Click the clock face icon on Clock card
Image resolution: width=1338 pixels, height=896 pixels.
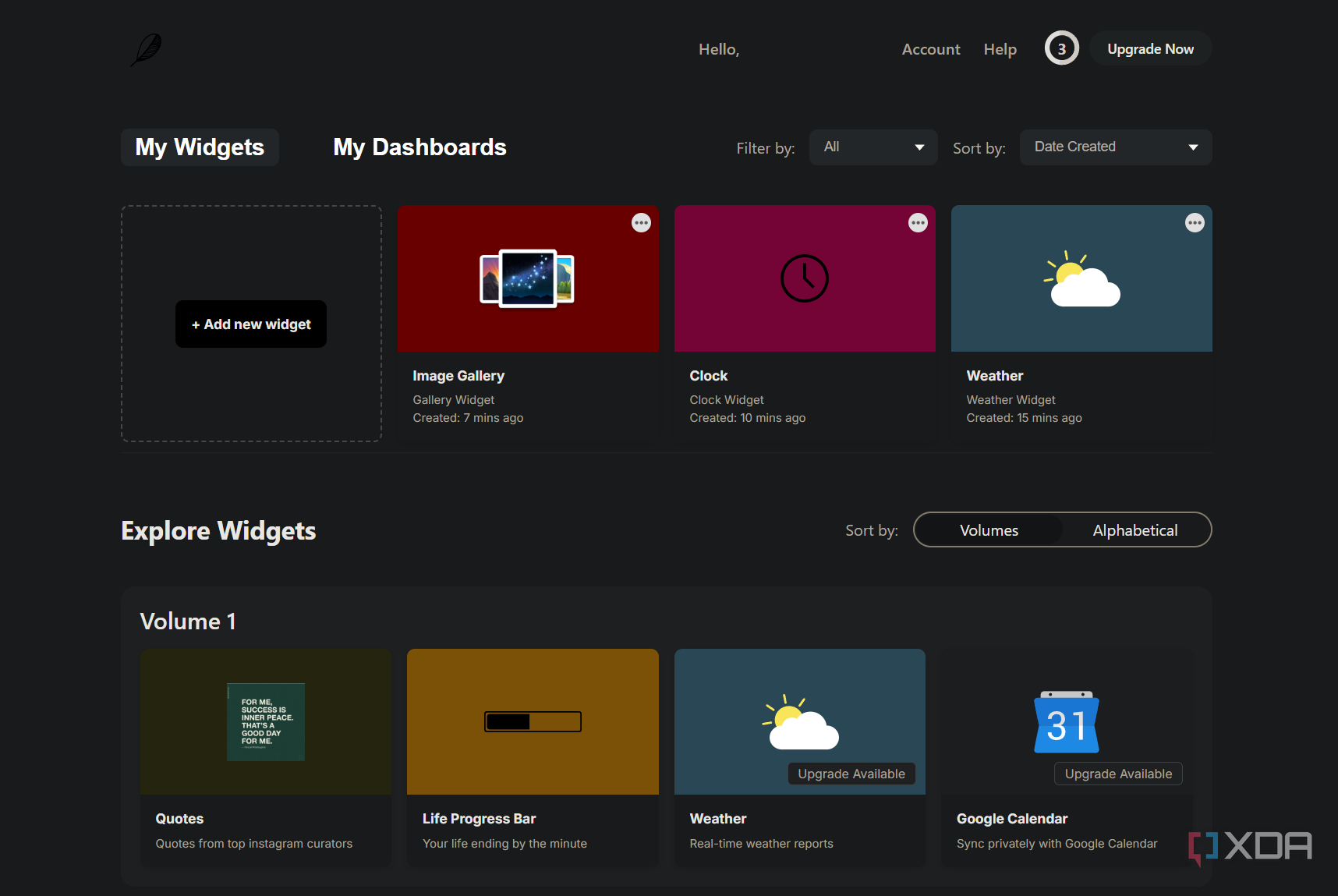(x=805, y=278)
